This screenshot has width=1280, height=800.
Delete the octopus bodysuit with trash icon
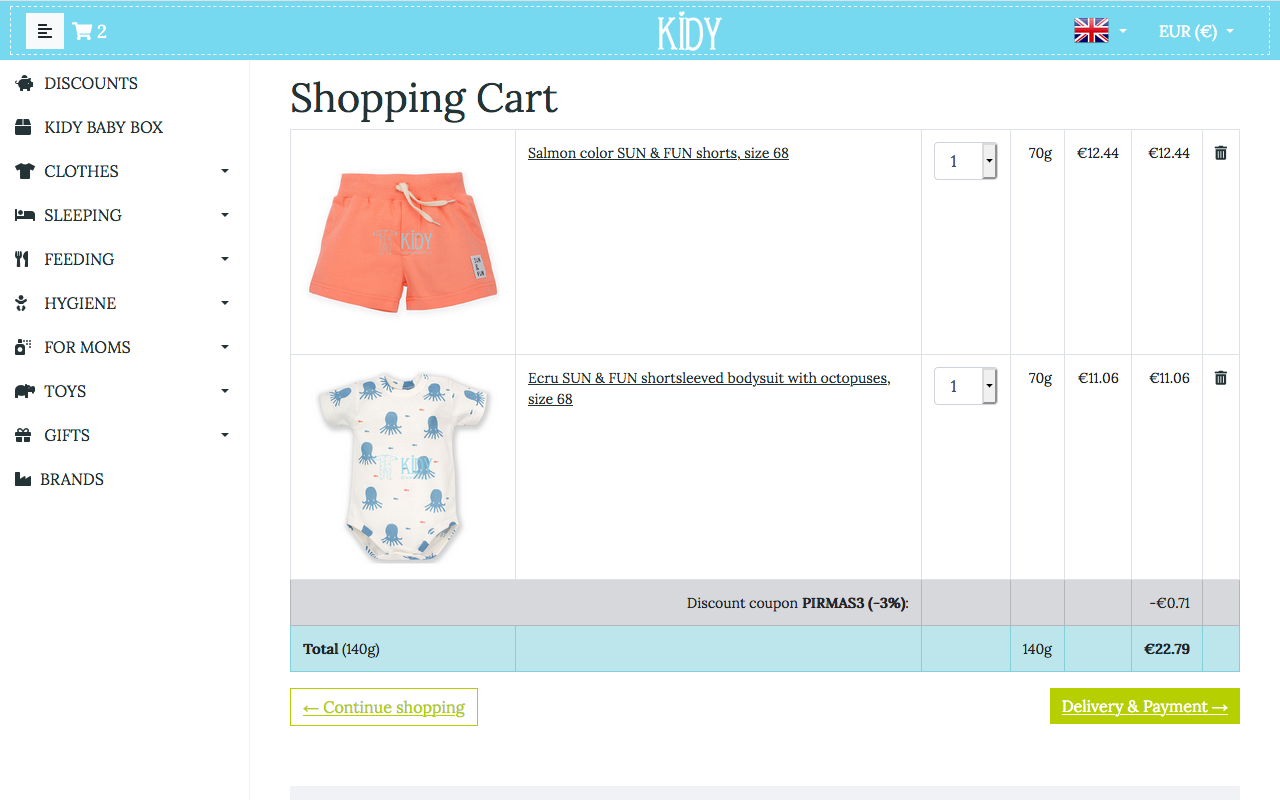pos(1220,377)
